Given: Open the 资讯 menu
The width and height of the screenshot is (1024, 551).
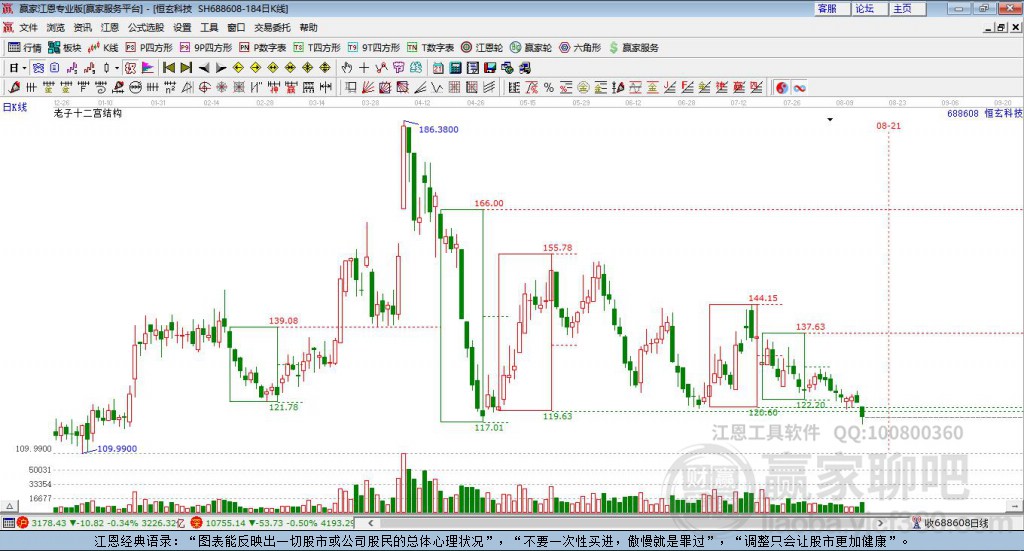Looking at the screenshot, I should coord(82,27).
